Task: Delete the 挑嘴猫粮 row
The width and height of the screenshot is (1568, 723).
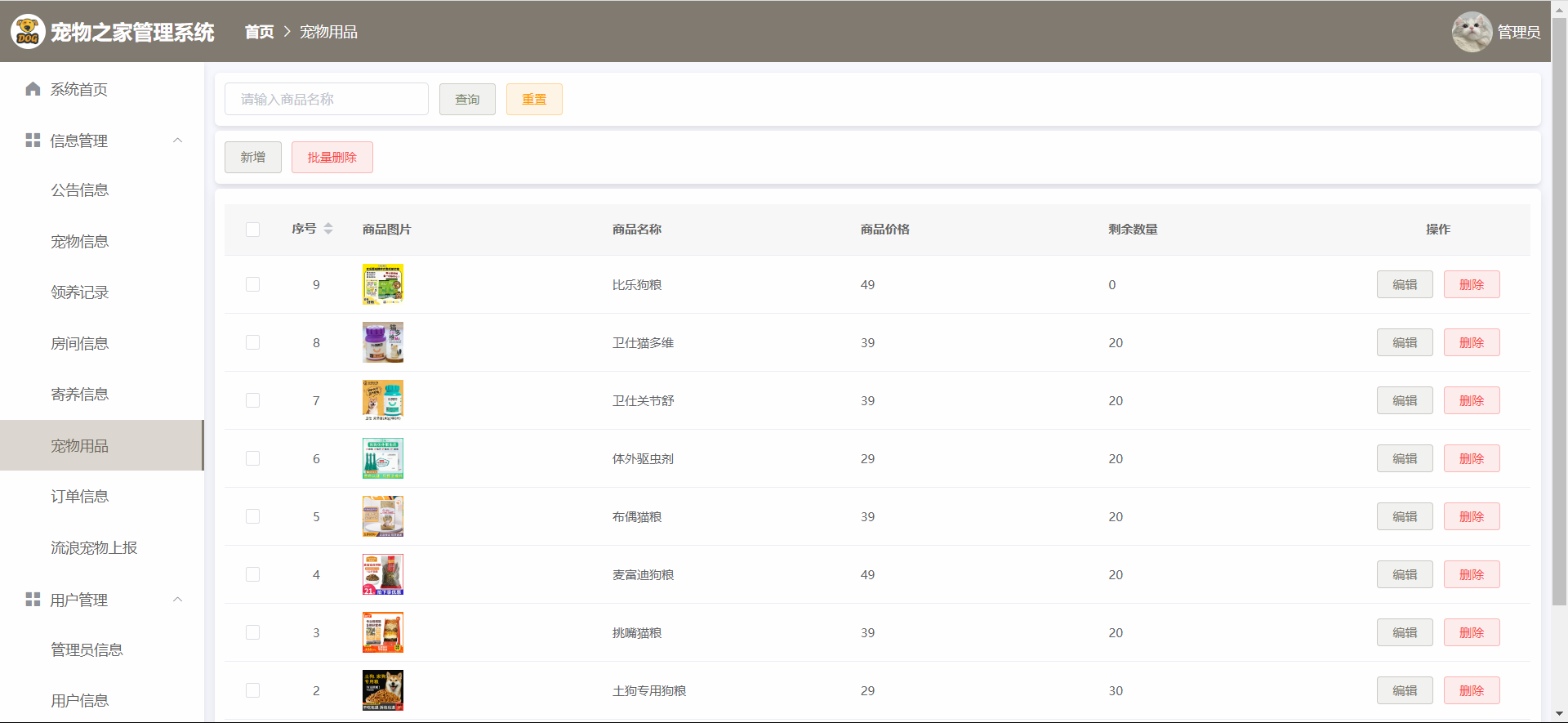Action: pos(1472,632)
